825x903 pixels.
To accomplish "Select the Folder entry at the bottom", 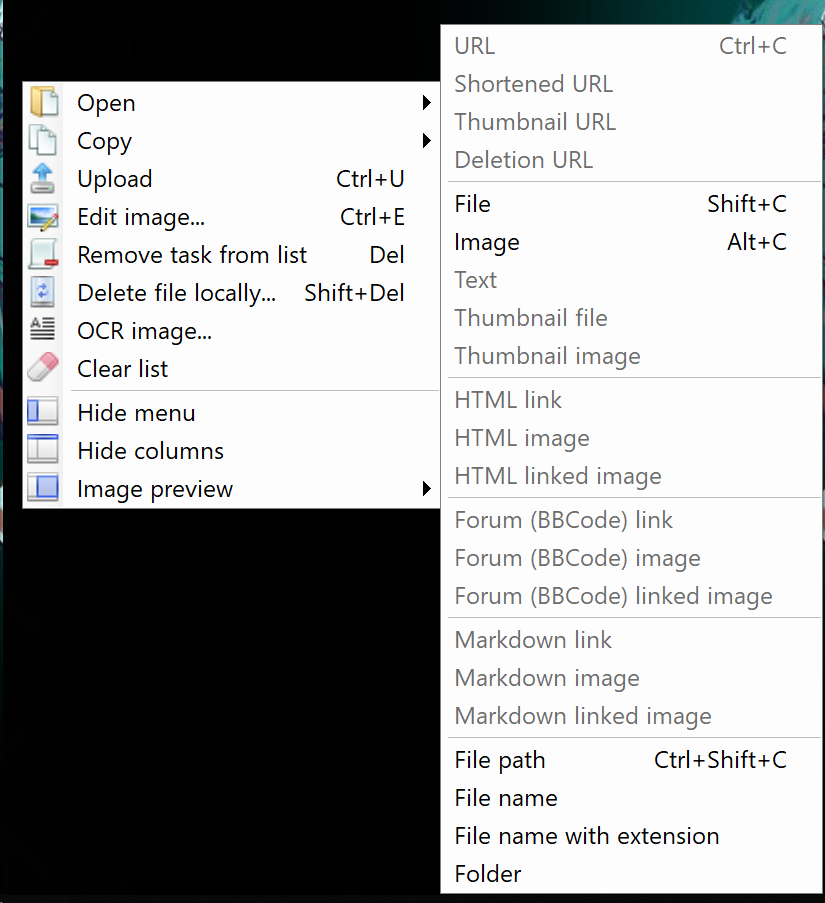I will (488, 874).
